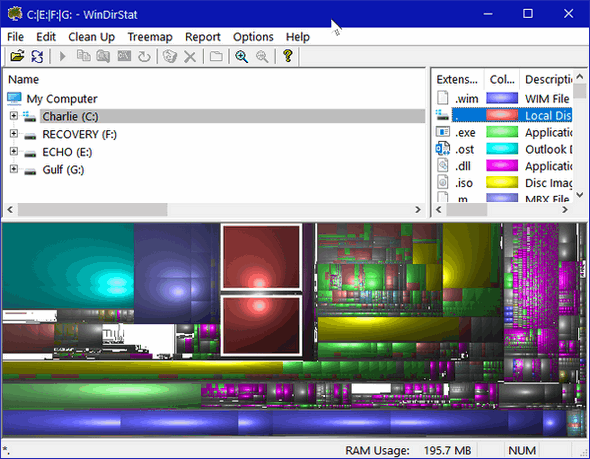The height and width of the screenshot is (459, 590).
Task: Open the Report menu
Action: [x=202, y=37]
